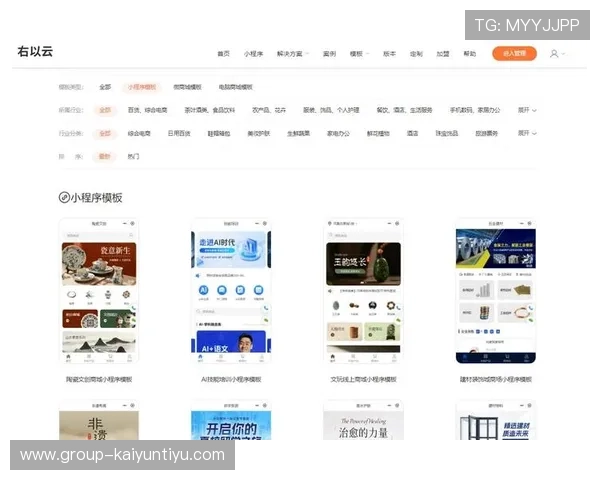Click the 陶瓷文创商城小程序模板 title
This screenshot has height=480, width=600.
99,379
